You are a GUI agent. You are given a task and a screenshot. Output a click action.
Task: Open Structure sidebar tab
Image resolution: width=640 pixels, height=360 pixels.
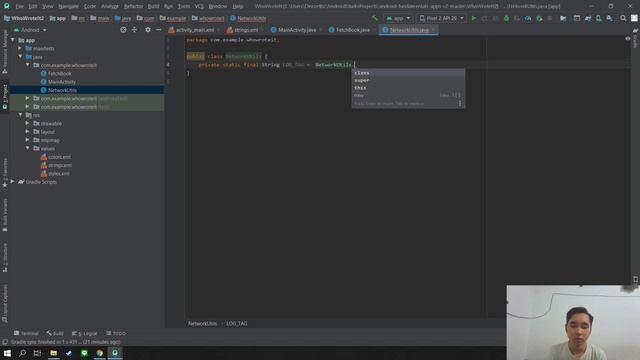[x=5, y=258]
